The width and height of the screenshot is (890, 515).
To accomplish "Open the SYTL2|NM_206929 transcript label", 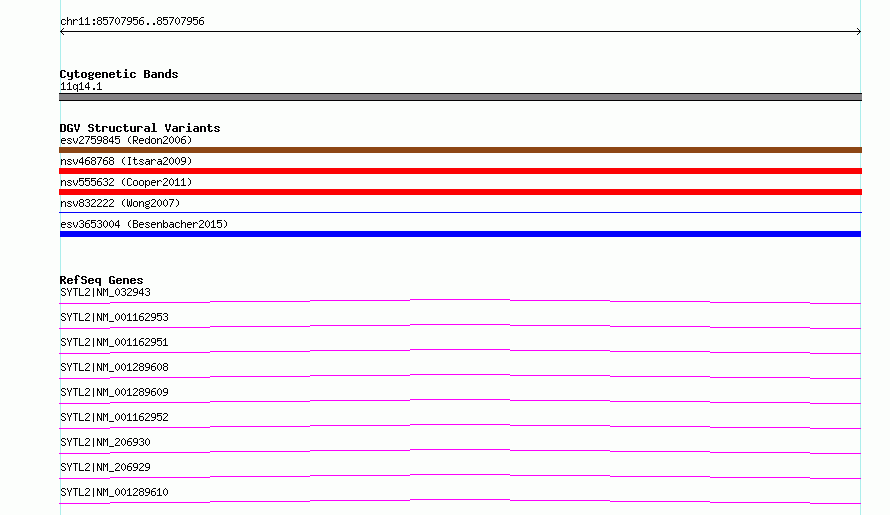I will (x=105, y=467).
